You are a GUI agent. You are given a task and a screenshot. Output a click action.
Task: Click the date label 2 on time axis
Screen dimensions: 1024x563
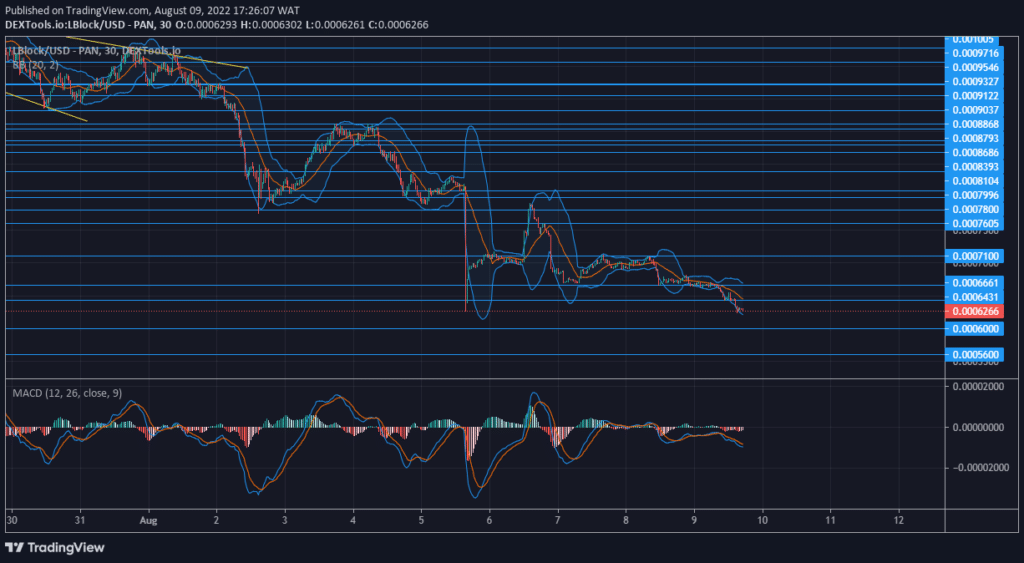coord(216,521)
